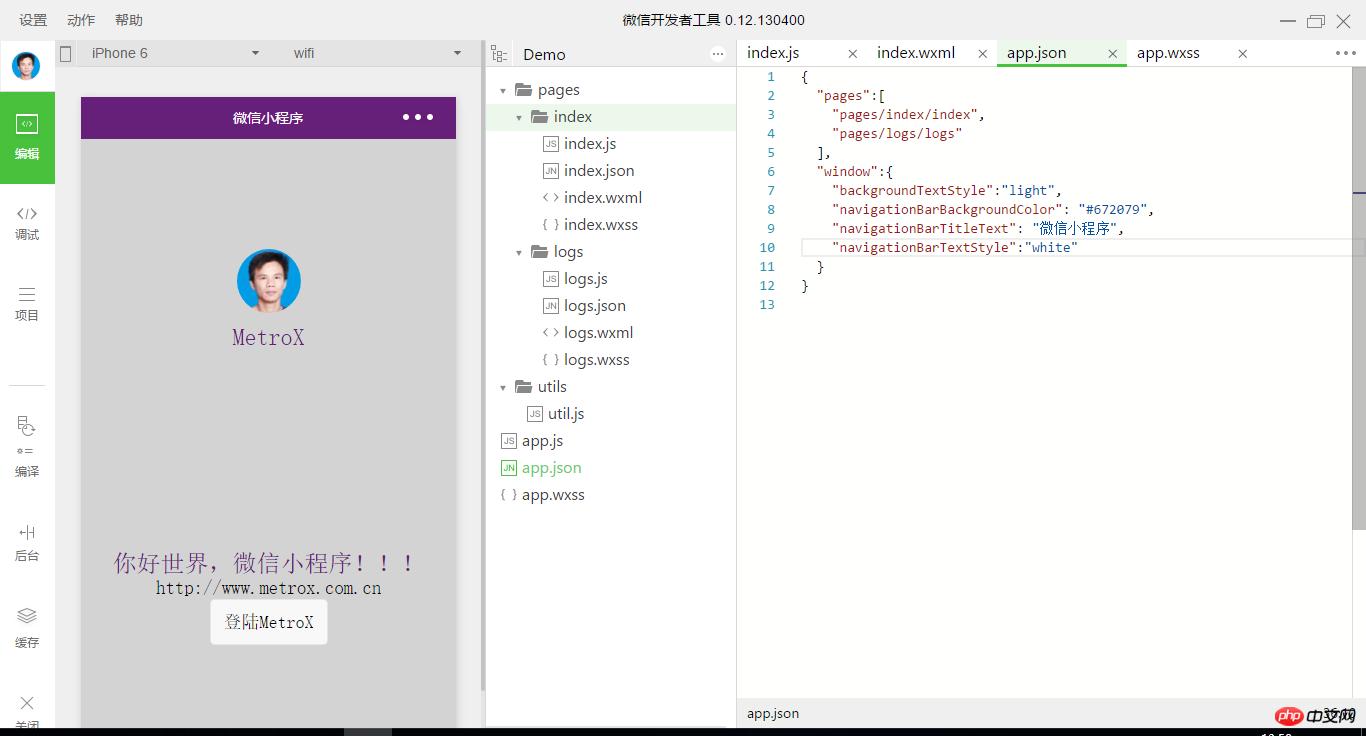Select the 编辑 (Edit) sidebar icon
This screenshot has width=1366, height=736.
pos(27,137)
